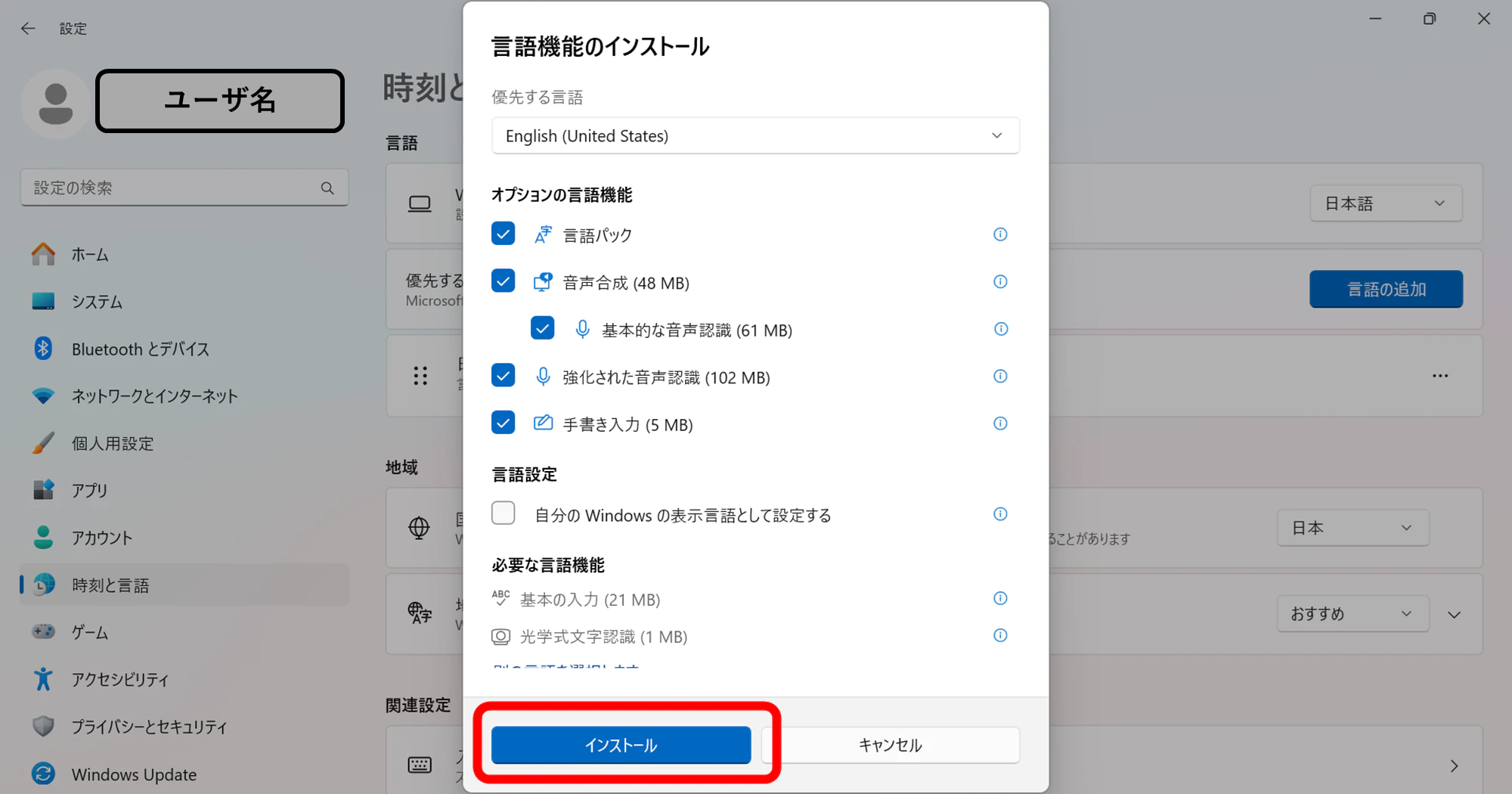The image size is (1512, 794).
Task: Expand the regional format section chevron
Action: 1454,615
